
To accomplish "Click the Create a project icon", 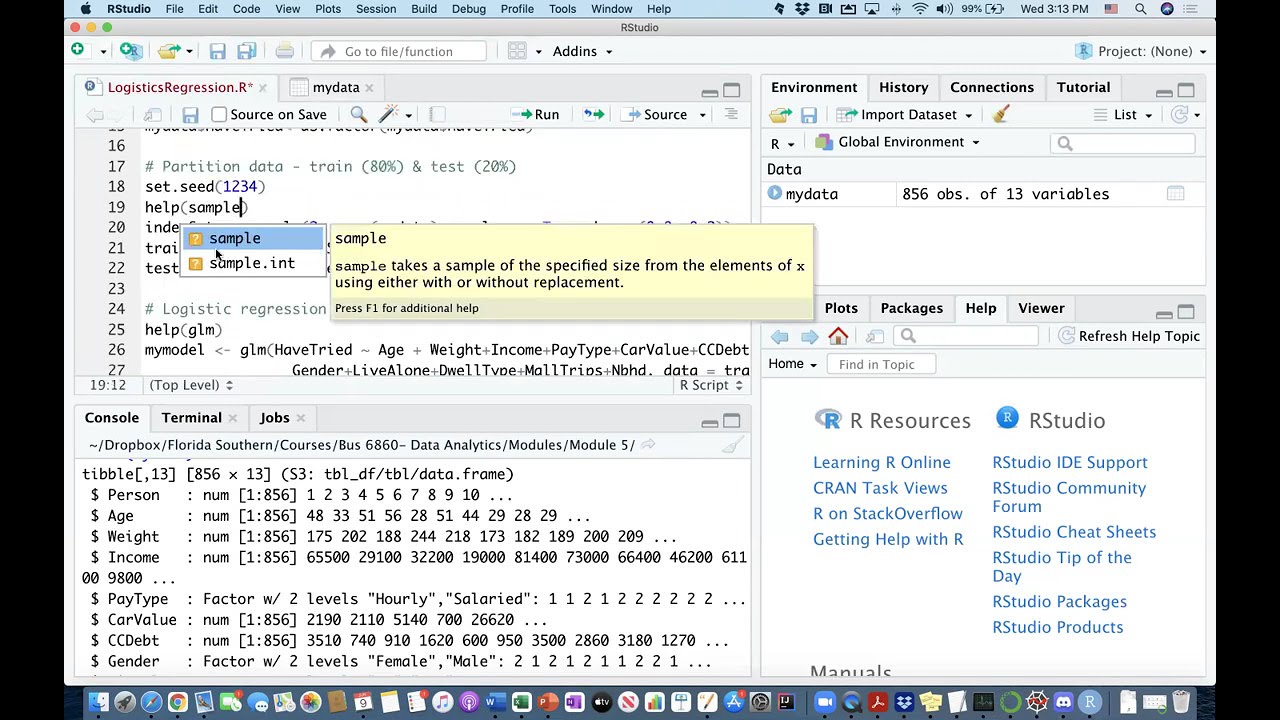I will click(x=130, y=51).
